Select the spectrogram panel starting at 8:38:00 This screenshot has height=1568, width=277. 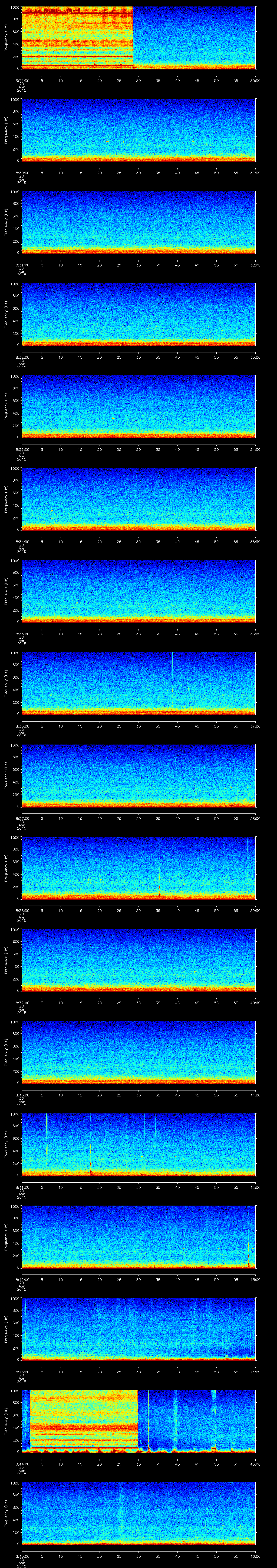click(138, 868)
